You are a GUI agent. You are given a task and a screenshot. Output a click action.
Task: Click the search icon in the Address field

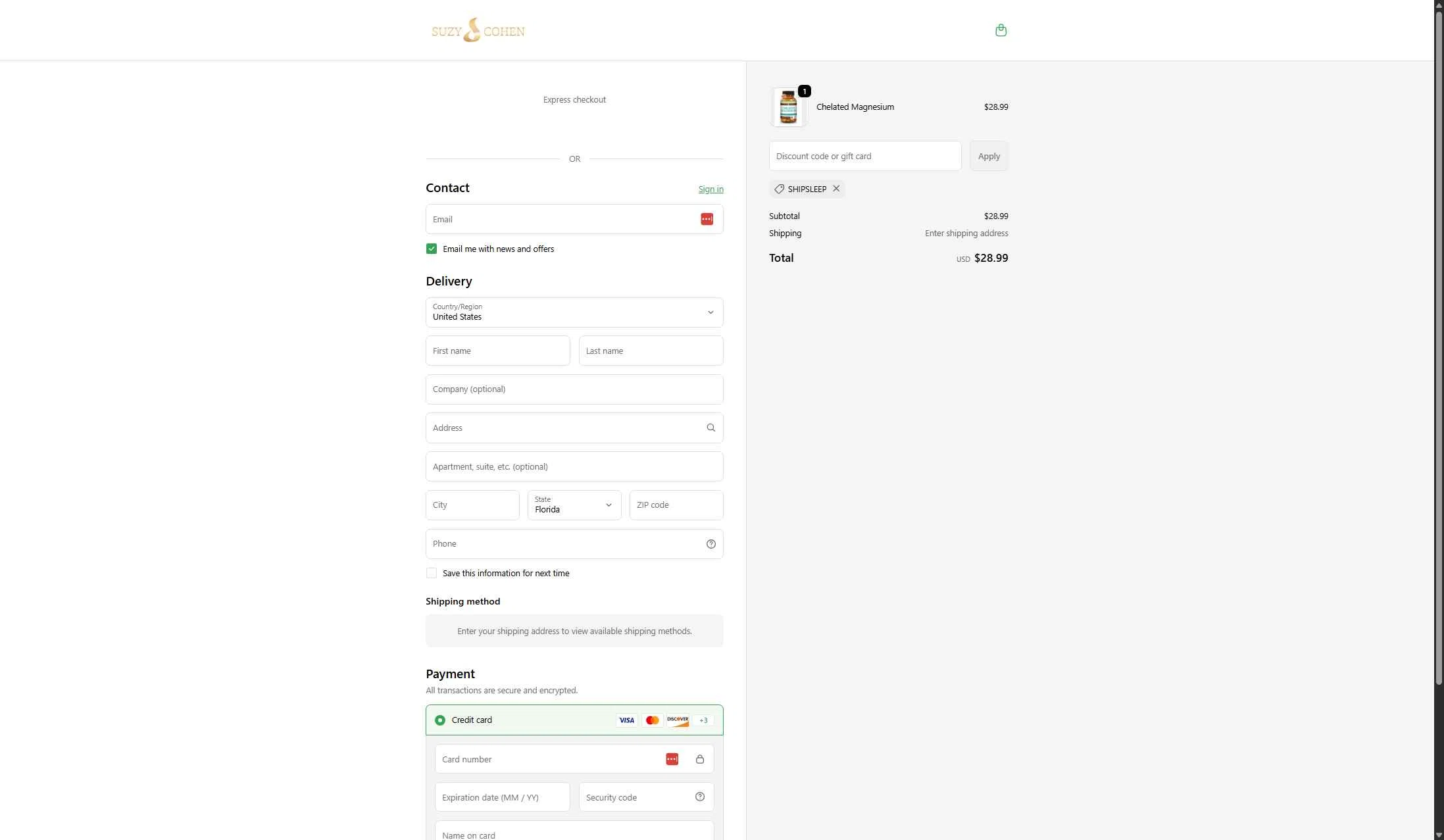(710, 428)
